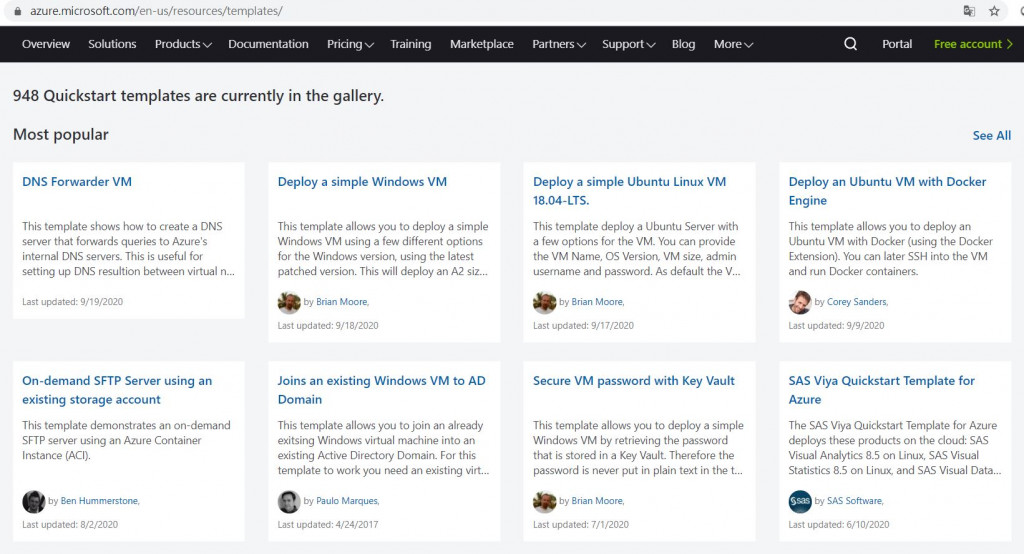Click 'Last updated: 4/24/2017' text
Image resolution: width=1024 pixels, height=554 pixels.
328,525
